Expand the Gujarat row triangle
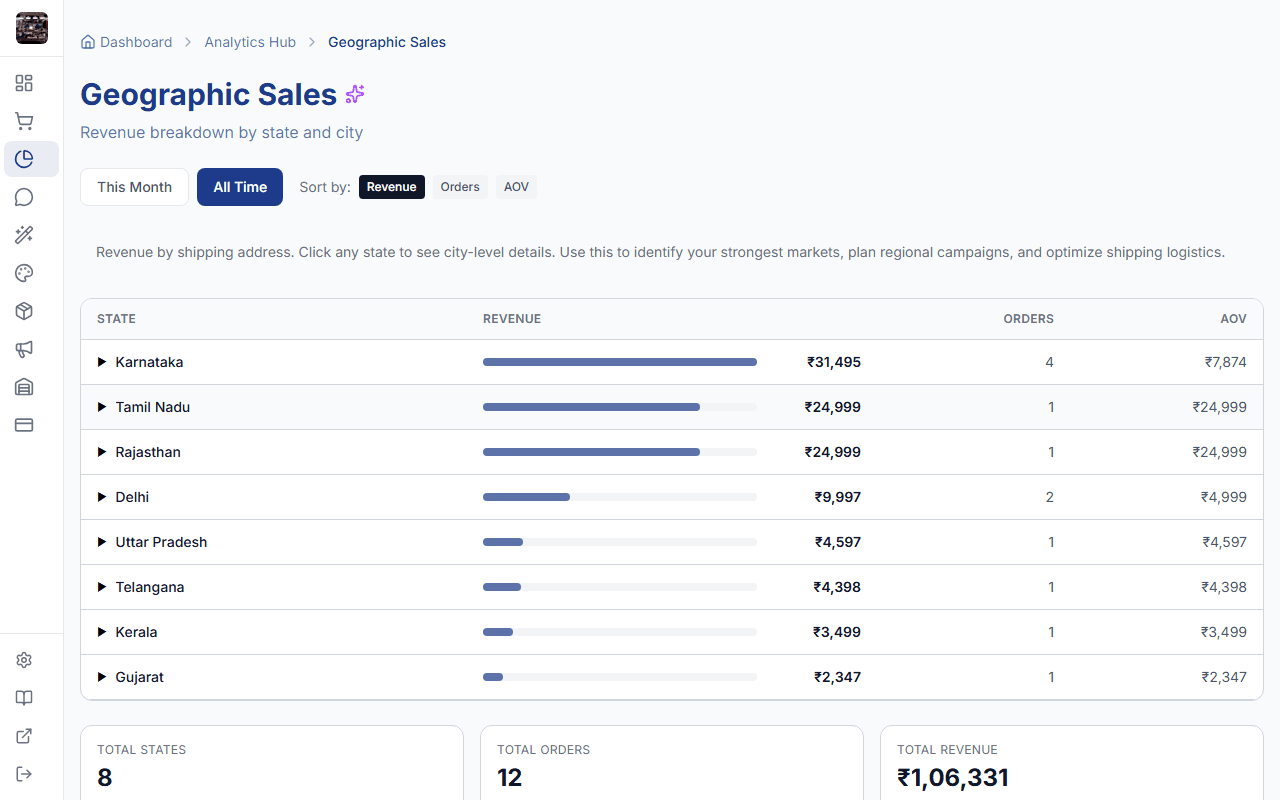This screenshot has height=800, width=1280. (102, 677)
